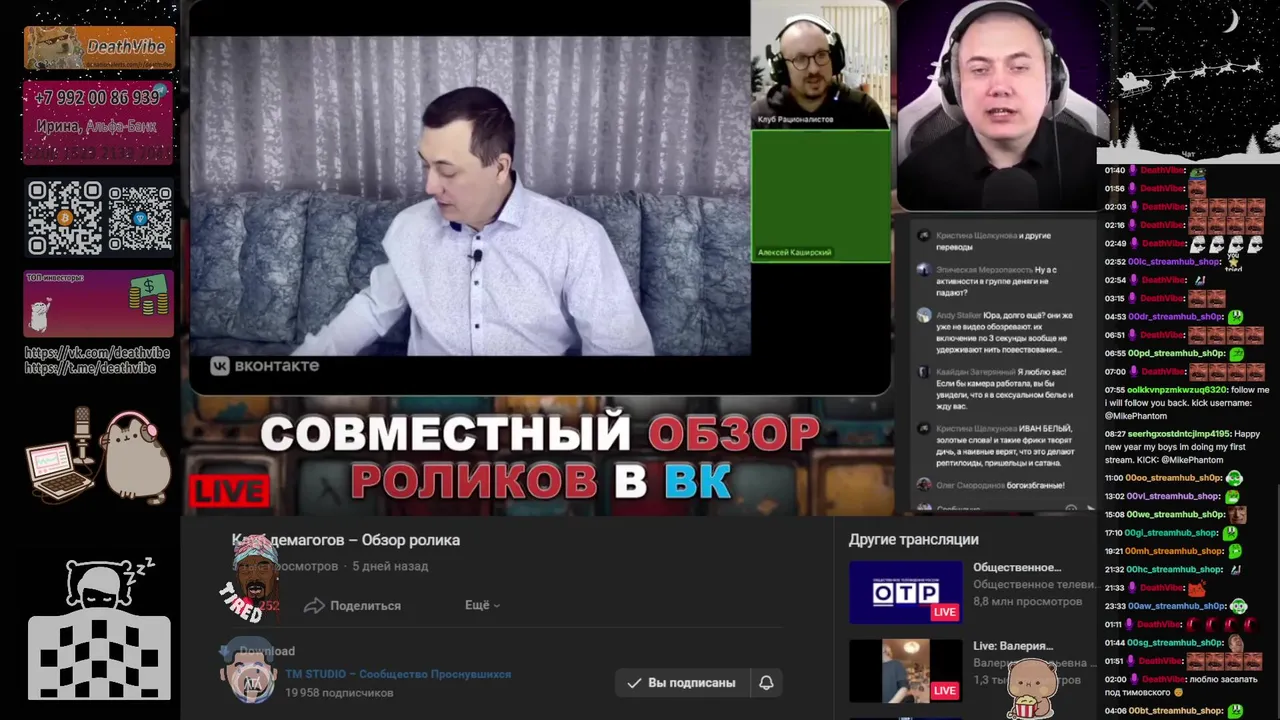Click the crescent moon icon
Screen dimensions: 1280x720
1231,20
